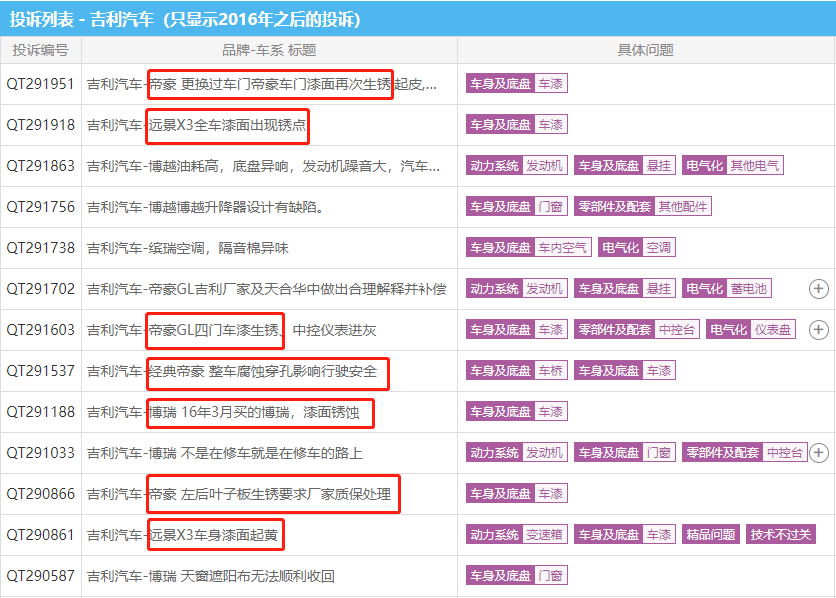This screenshot has height=598, width=836.
Task: Click 技术不过关 tag in row QT290861
Action: pyautogui.click(x=781, y=535)
